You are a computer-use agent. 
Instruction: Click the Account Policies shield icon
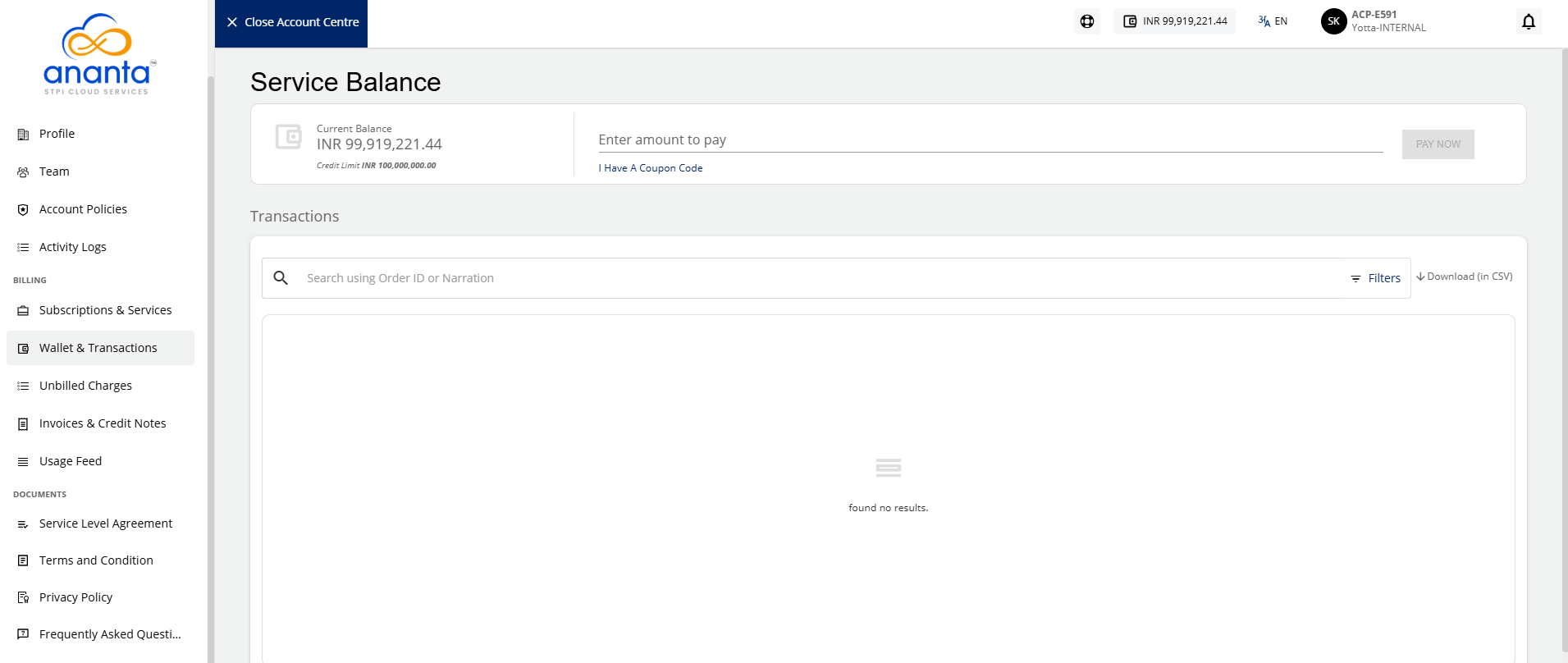pyautogui.click(x=23, y=210)
